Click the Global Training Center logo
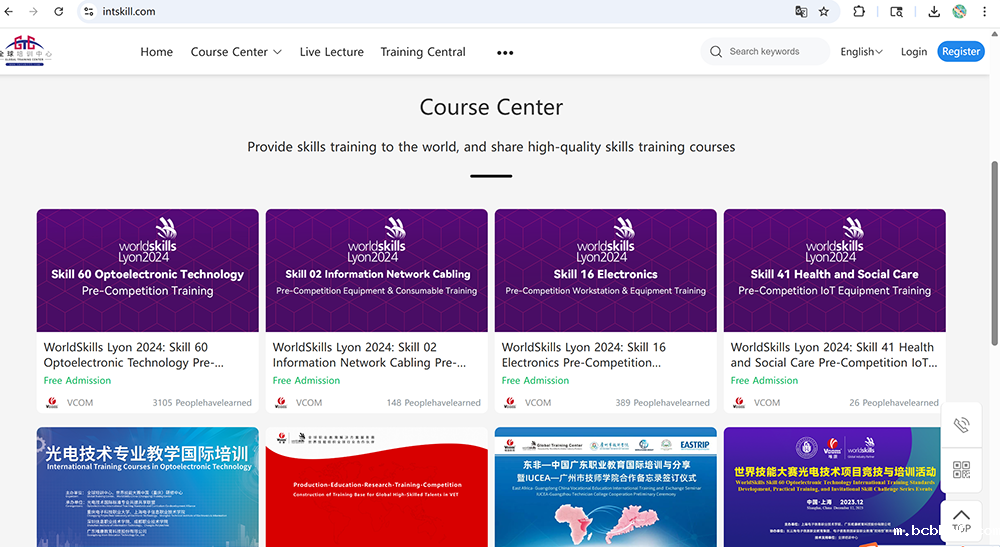Screen dimensions: 1000x547 (25, 50)
